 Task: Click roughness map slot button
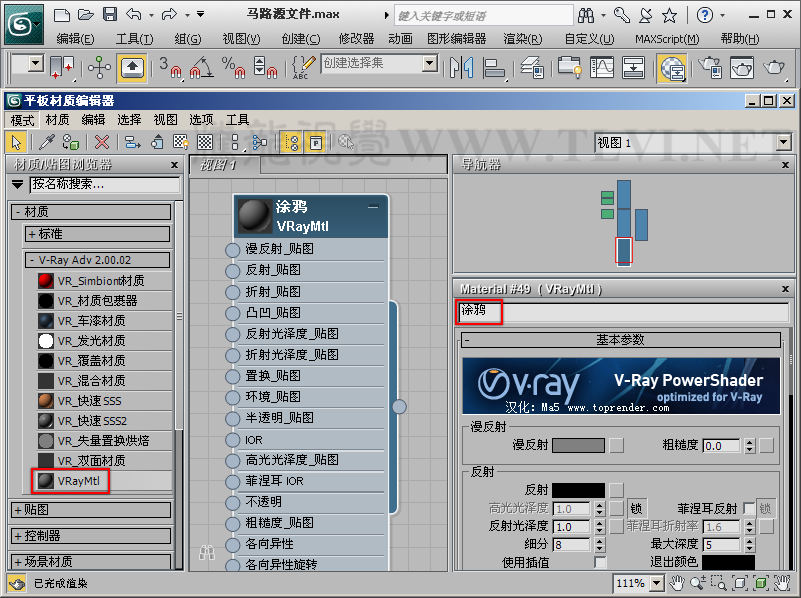766,445
